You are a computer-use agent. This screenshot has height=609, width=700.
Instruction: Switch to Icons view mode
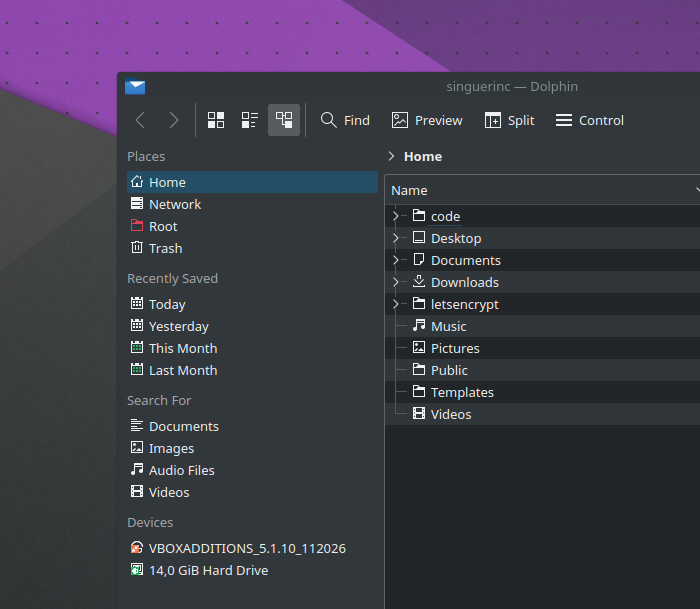(216, 120)
